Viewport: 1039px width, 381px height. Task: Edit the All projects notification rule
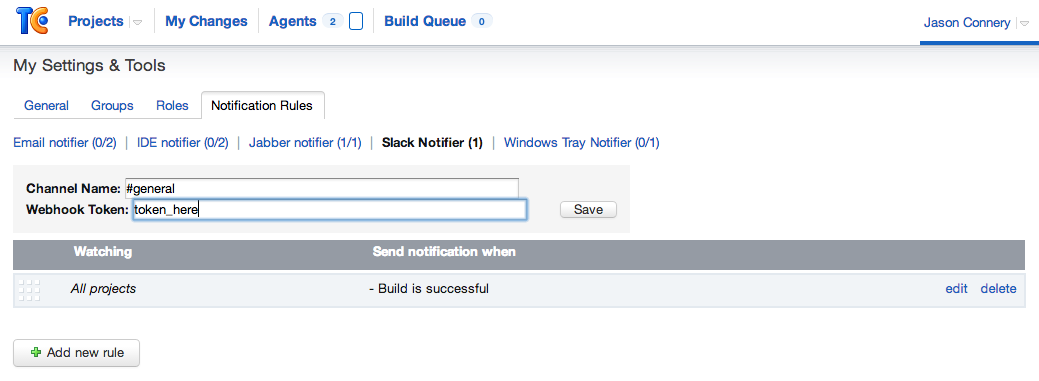click(x=956, y=288)
